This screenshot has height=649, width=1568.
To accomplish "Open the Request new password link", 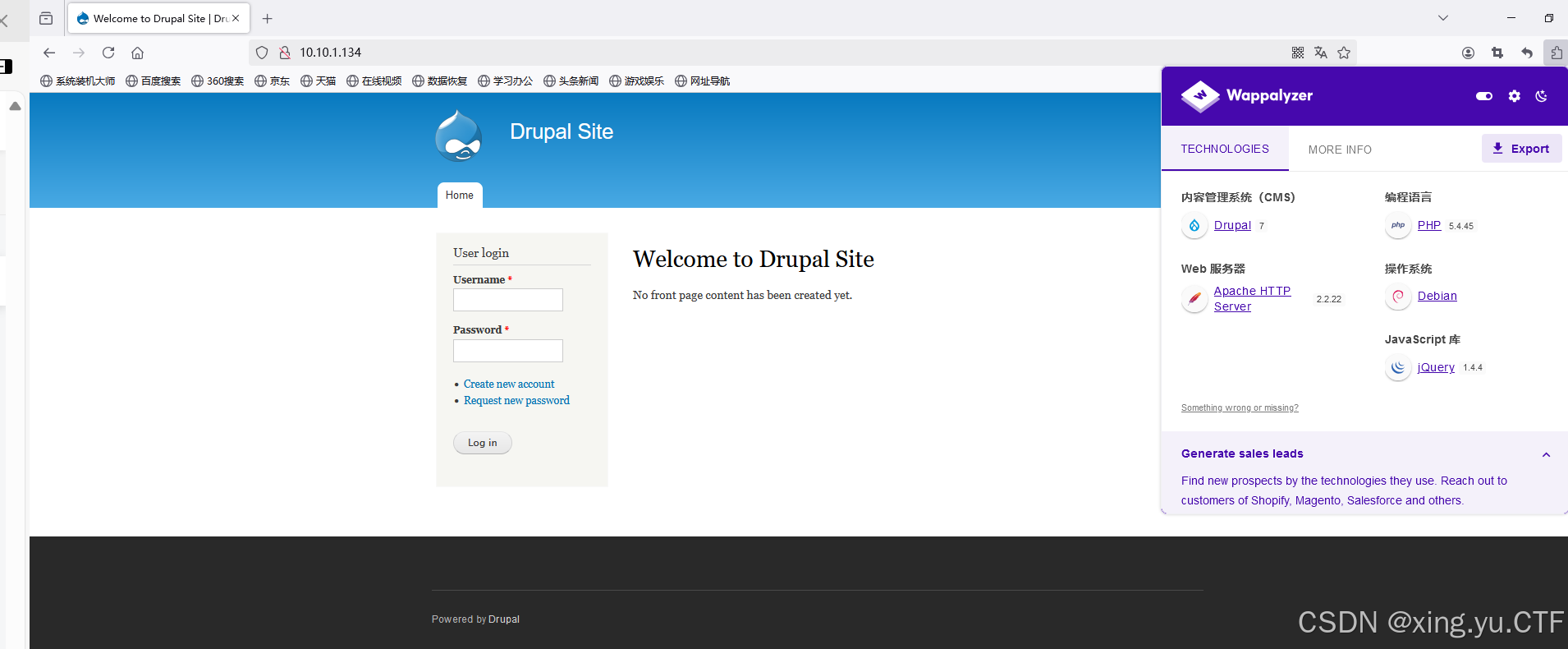I will coord(516,400).
